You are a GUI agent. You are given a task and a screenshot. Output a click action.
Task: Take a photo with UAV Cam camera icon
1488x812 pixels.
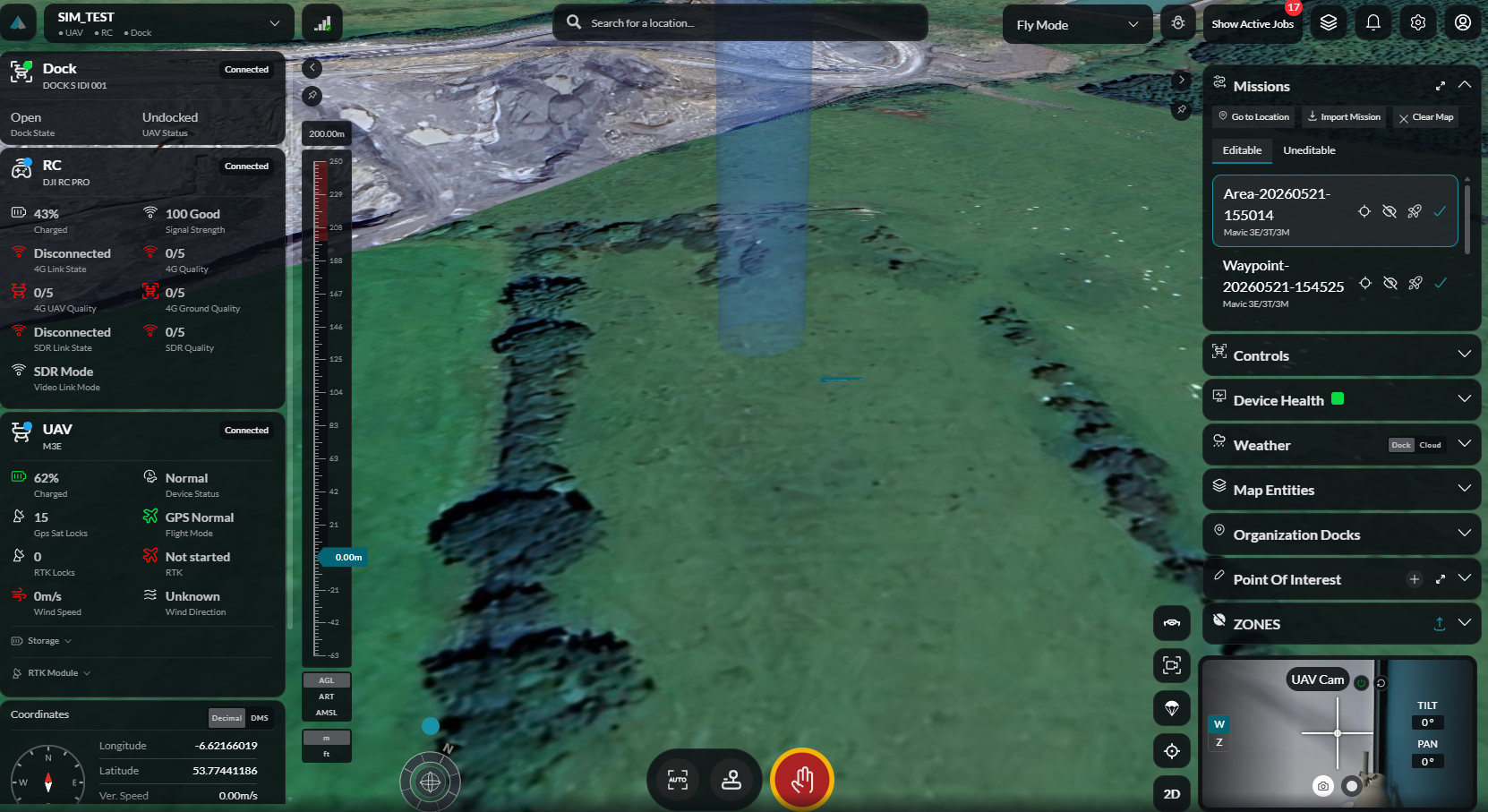(x=1323, y=786)
